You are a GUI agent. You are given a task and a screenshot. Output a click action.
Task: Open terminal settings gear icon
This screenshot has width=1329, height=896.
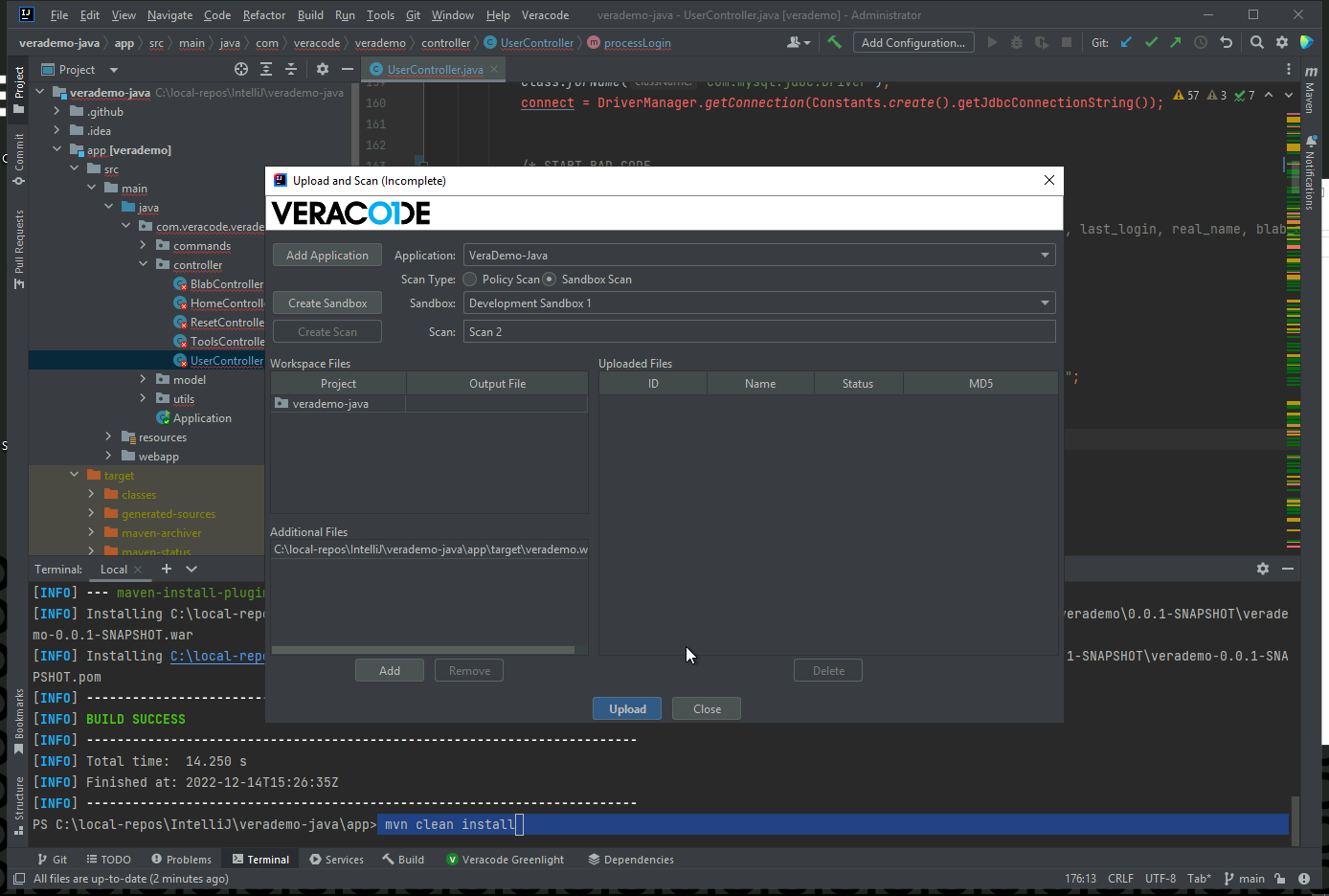click(x=1263, y=569)
